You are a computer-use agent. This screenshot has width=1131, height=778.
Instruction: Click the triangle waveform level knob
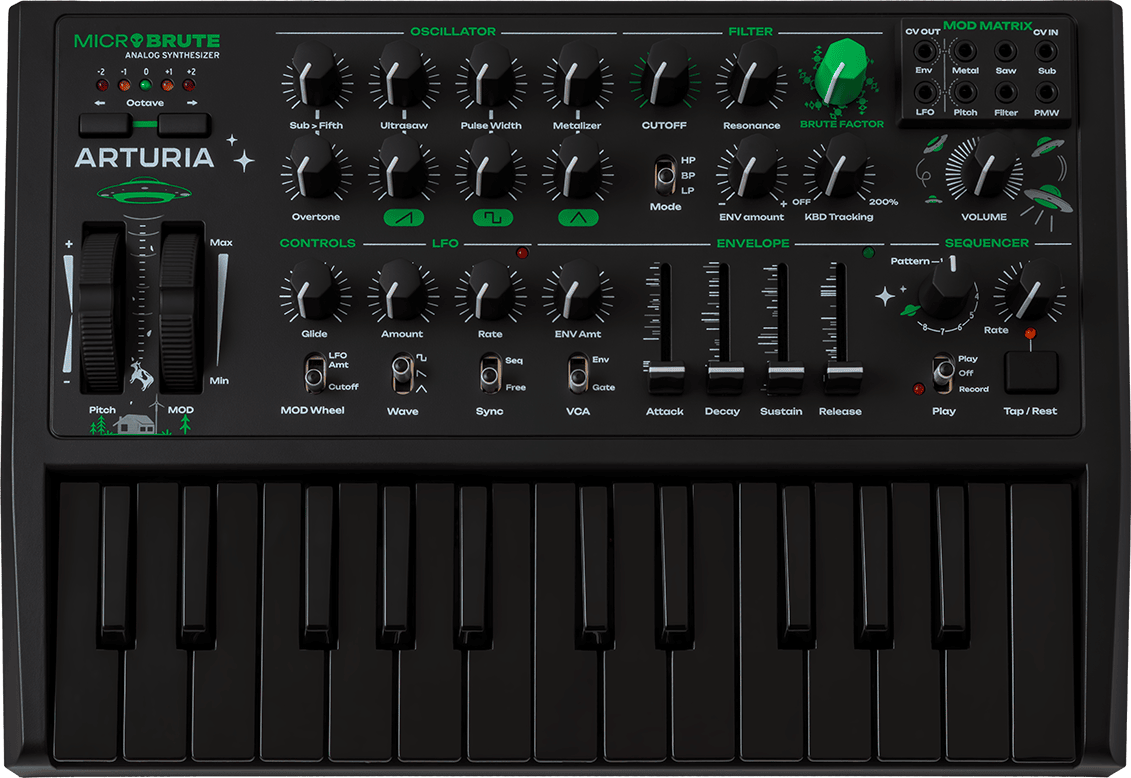[577, 169]
